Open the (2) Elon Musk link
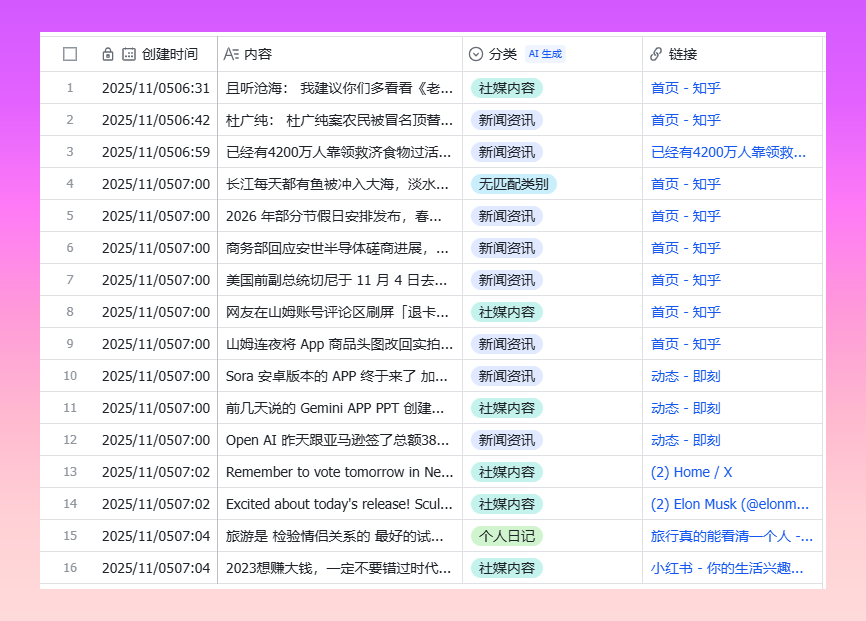The width and height of the screenshot is (866, 621). [730, 504]
